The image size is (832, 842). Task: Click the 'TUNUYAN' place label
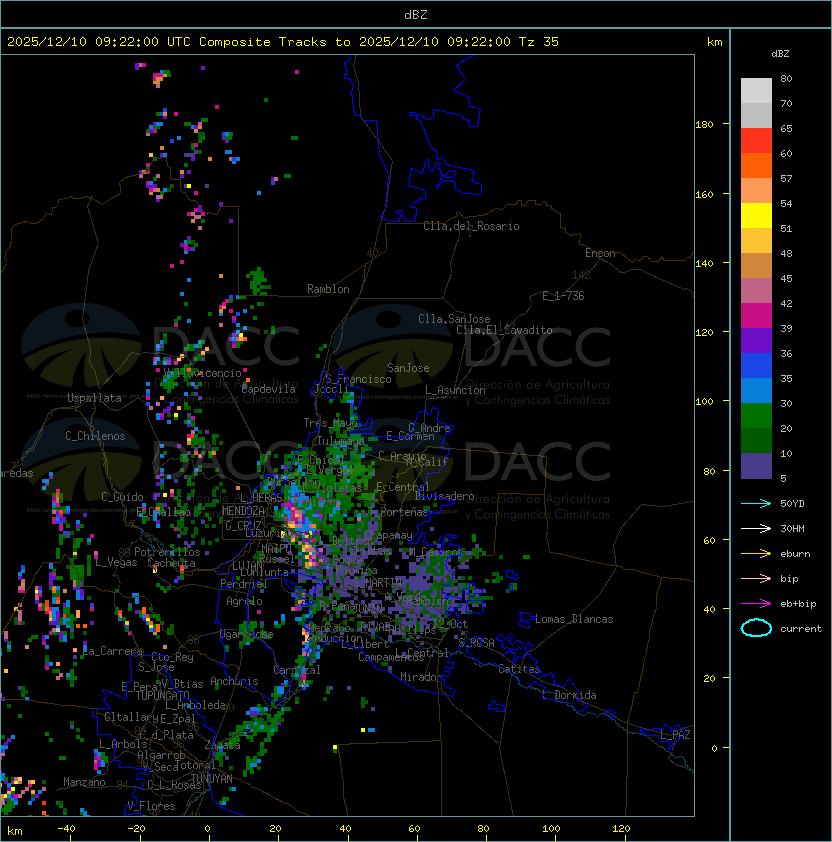tap(212, 779)
